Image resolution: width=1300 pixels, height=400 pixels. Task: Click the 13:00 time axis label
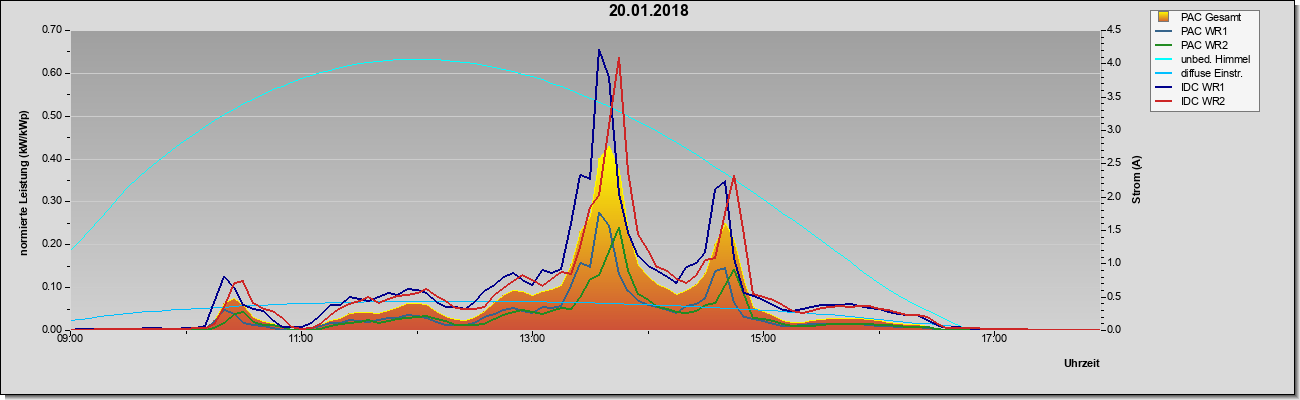click(x=532, y=340)
